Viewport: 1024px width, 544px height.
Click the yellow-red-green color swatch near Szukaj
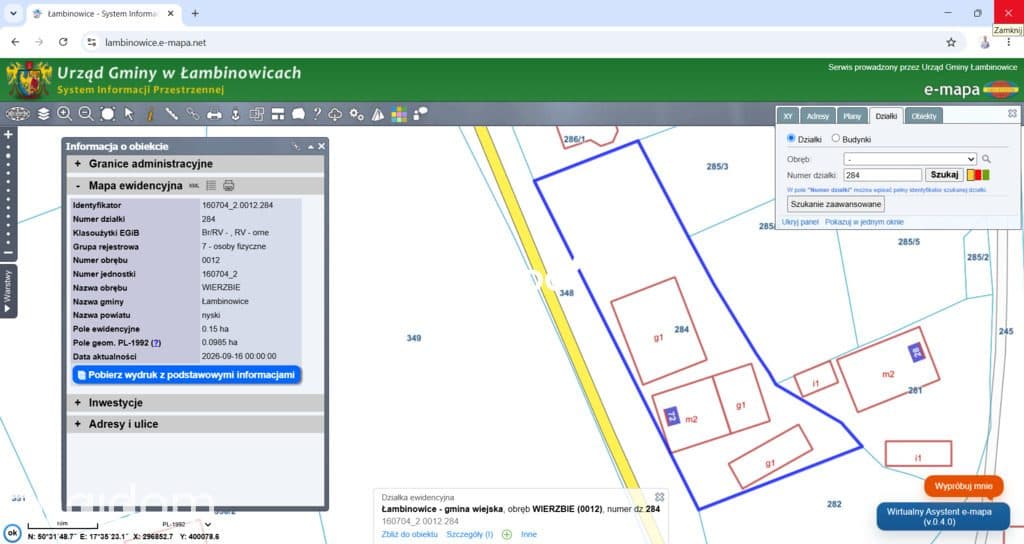(978, 174)
